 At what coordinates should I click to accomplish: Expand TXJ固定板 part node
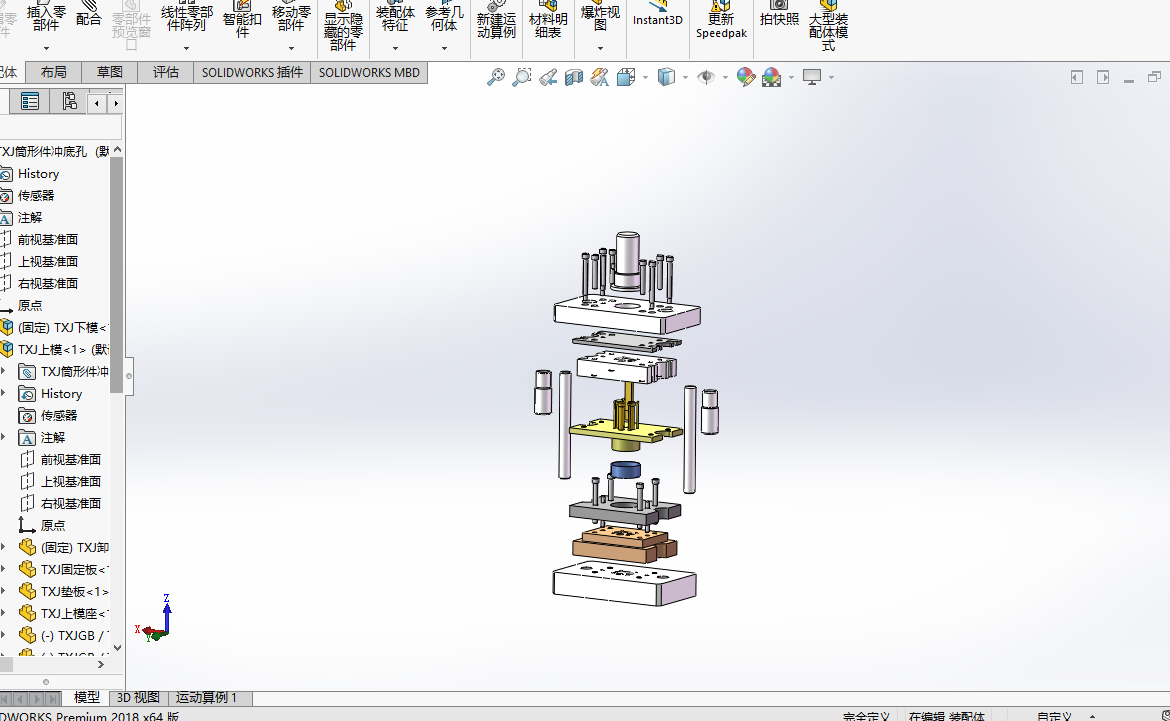click(4, 569)
